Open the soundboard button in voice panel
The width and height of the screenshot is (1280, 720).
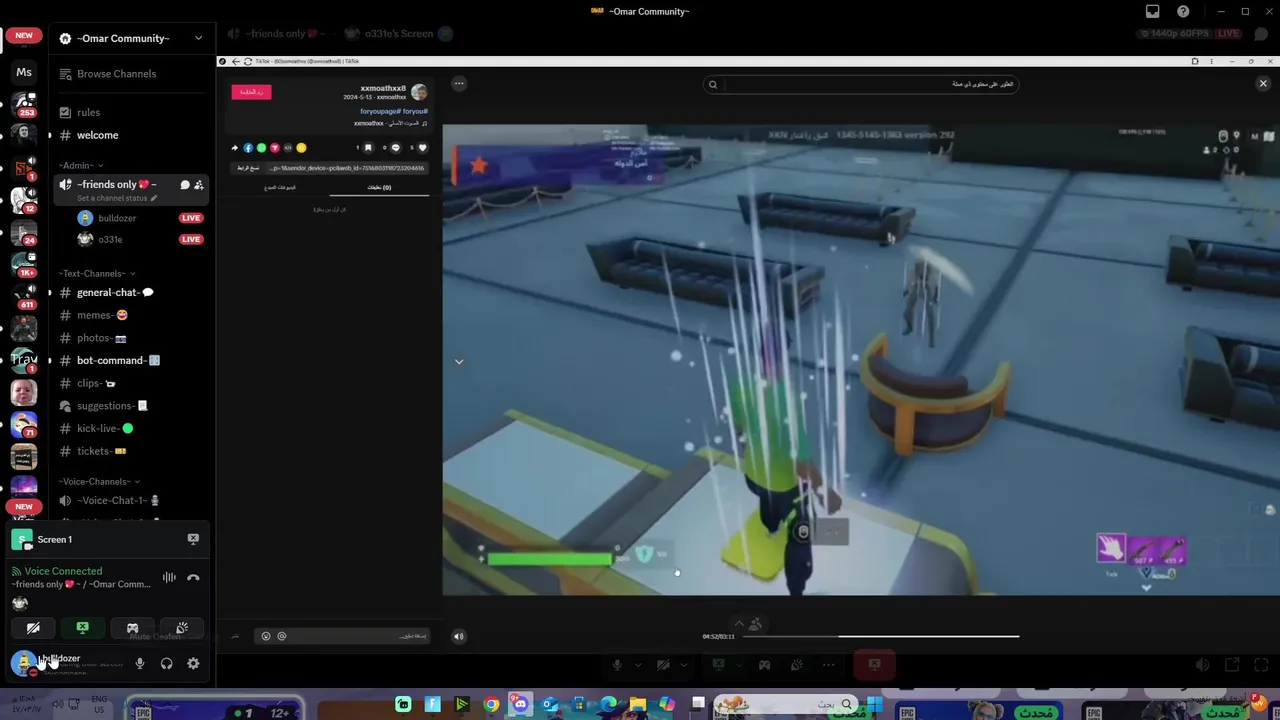point(182,628)
